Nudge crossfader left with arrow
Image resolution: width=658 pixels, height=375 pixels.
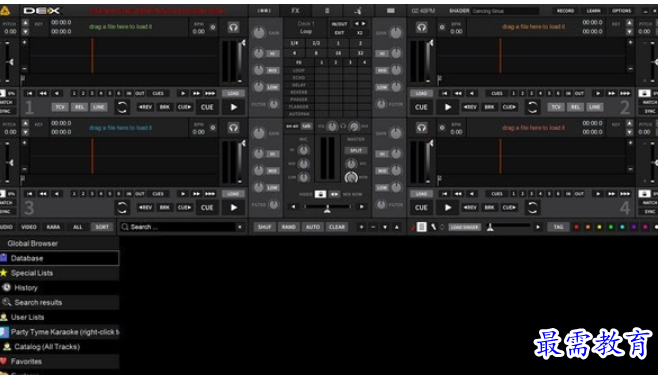[293, 207]
